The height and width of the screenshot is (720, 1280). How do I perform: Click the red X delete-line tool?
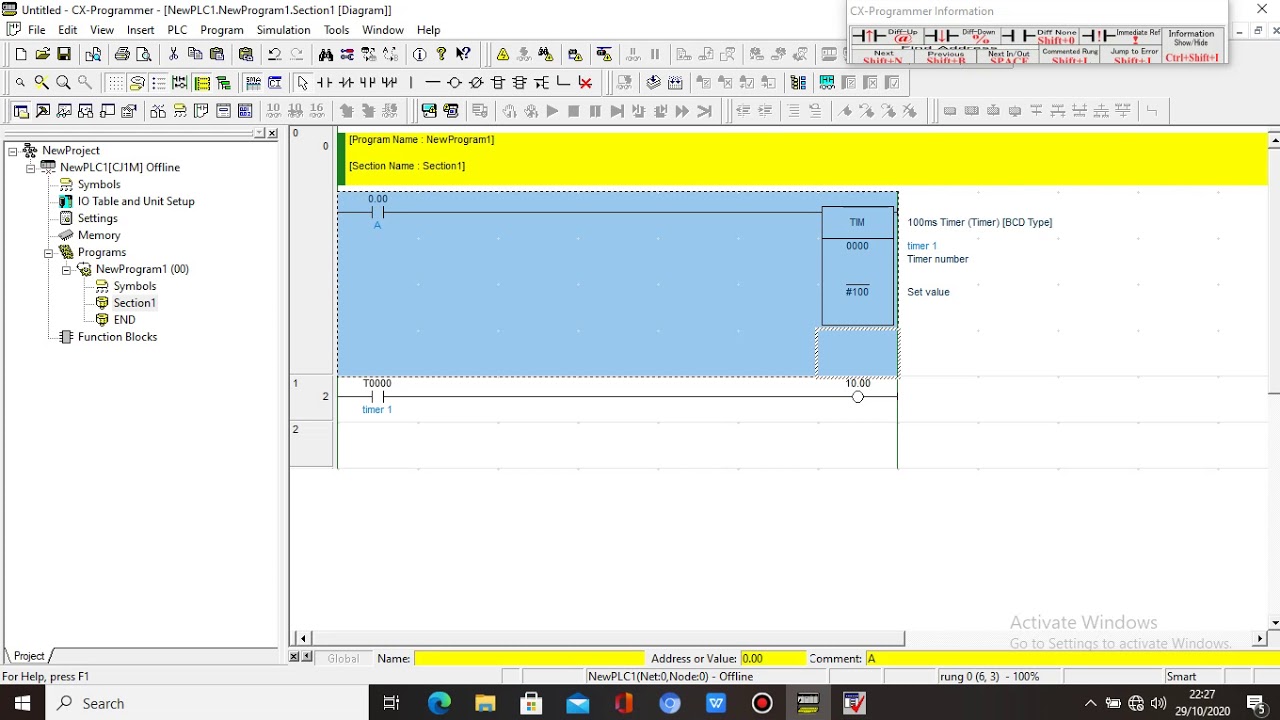tap(585, 82)
